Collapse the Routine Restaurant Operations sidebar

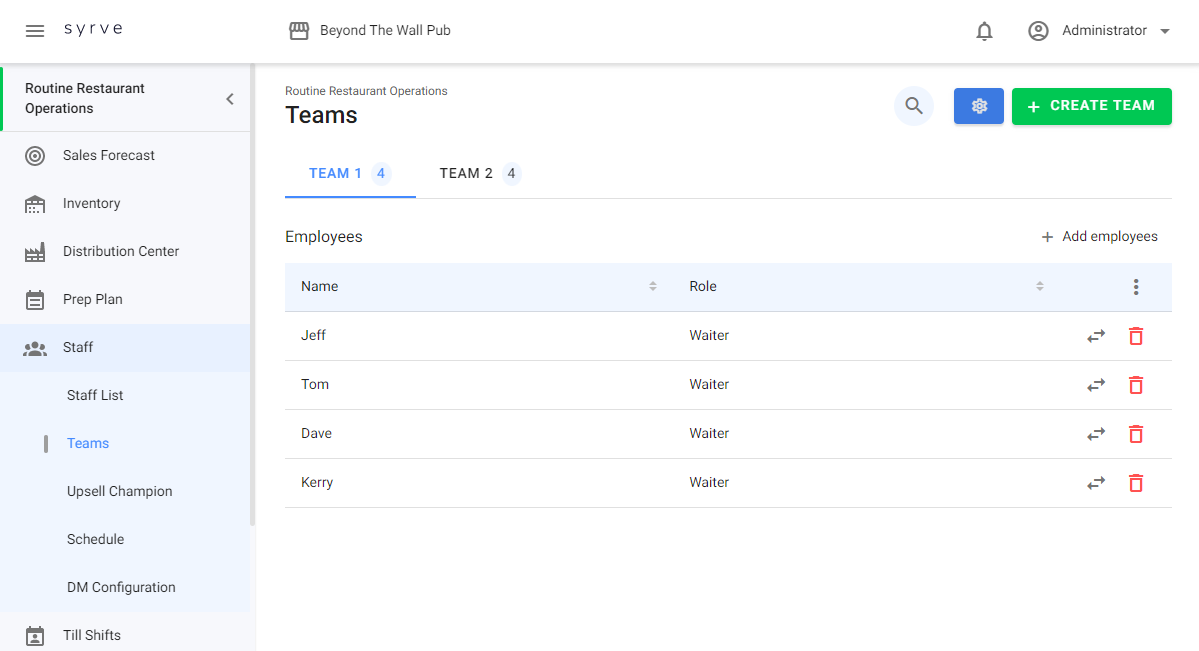pyautogui.click(x=230, y=99)
